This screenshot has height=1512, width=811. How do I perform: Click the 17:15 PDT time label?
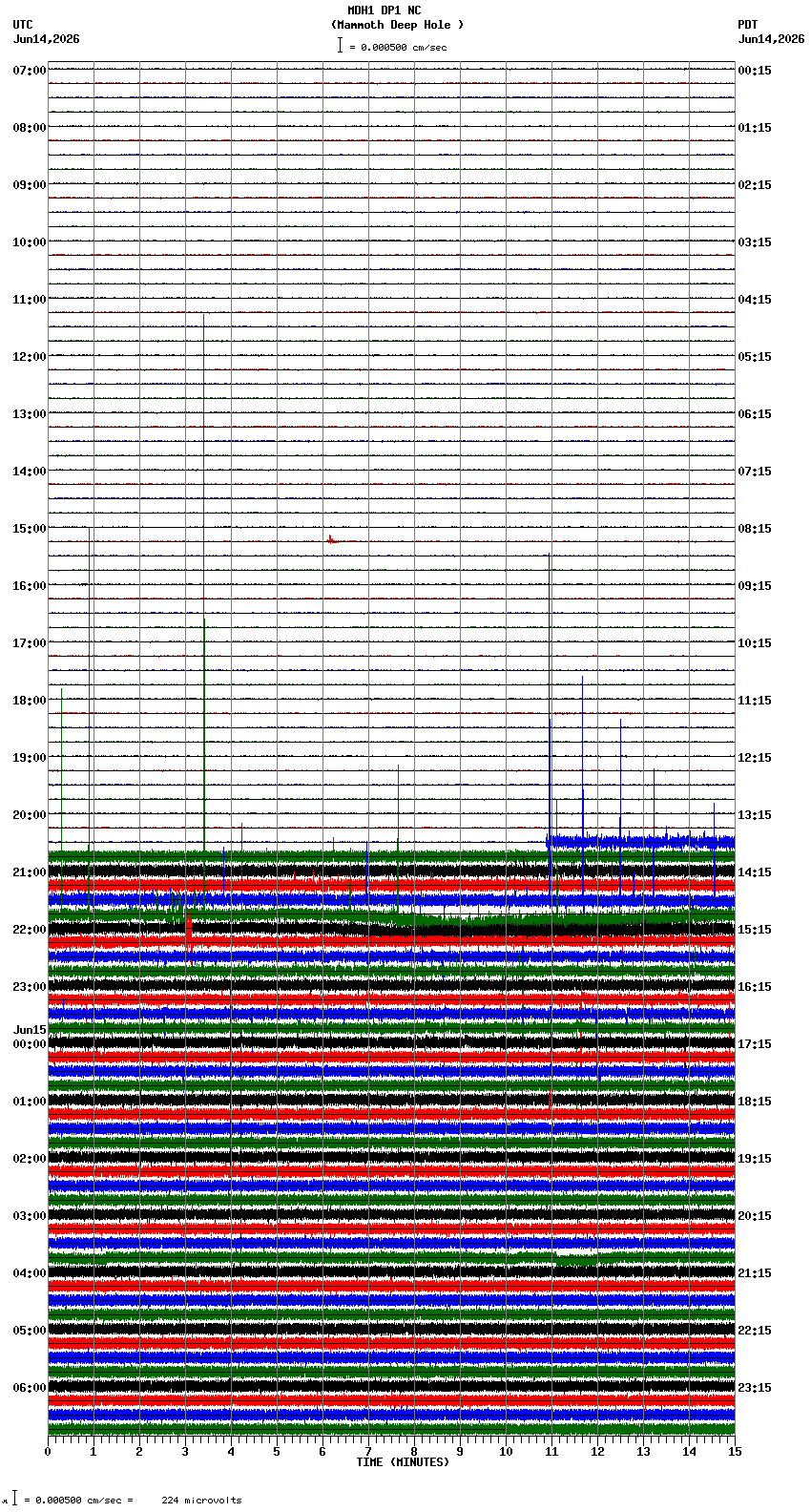coord(755,1044)
